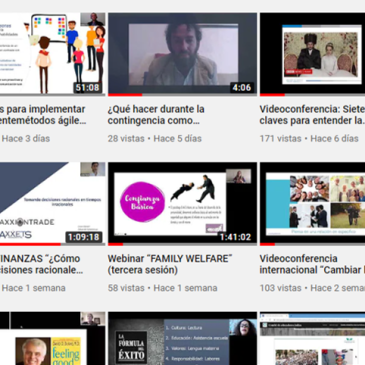This screenshot has width=365, height=365.
Task: Open the group photos collage video thumbnail
Action: [x=312, y=204]
